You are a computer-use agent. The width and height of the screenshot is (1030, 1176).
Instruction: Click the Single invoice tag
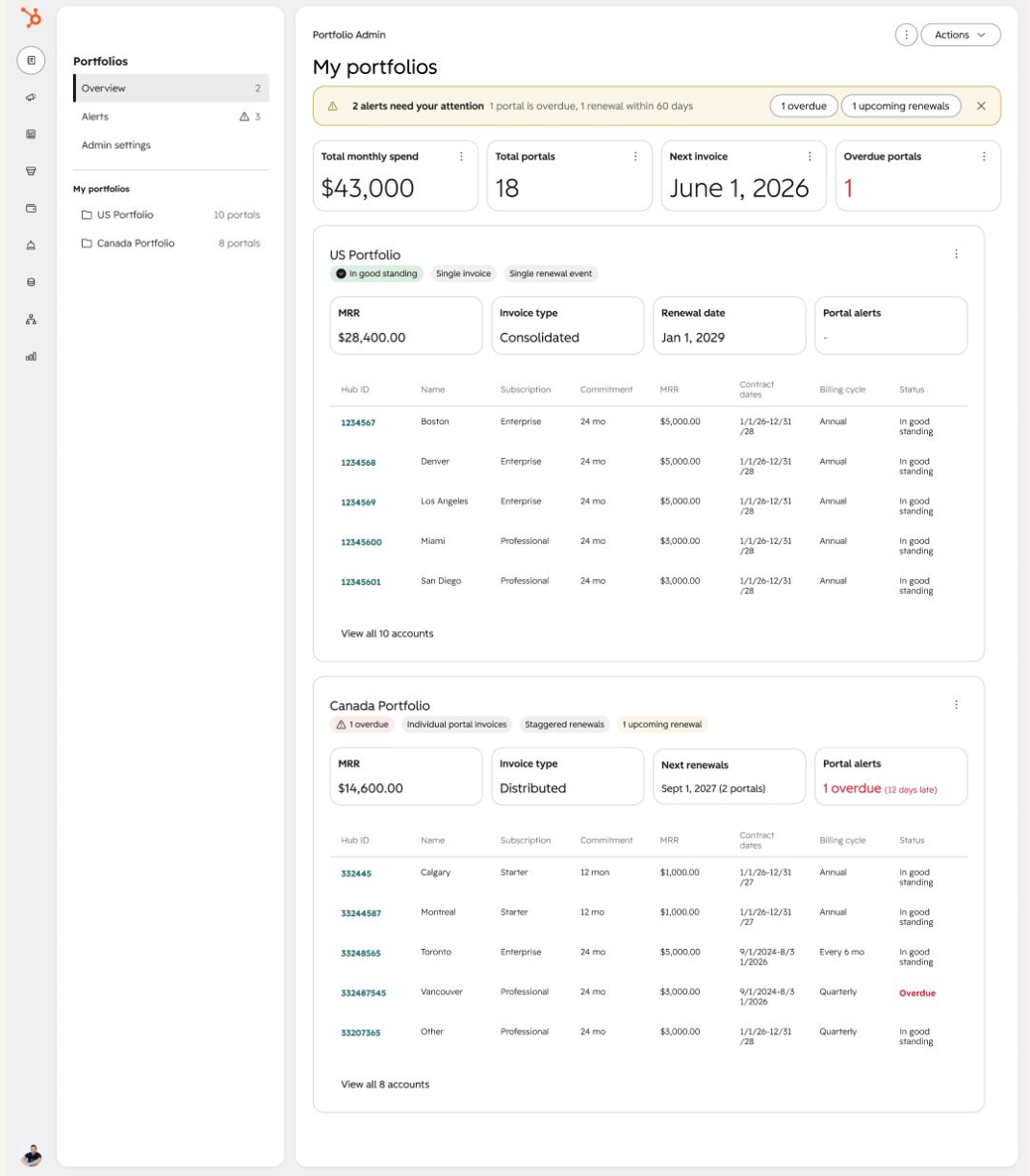pyautogui.click(x=463, y=274)
